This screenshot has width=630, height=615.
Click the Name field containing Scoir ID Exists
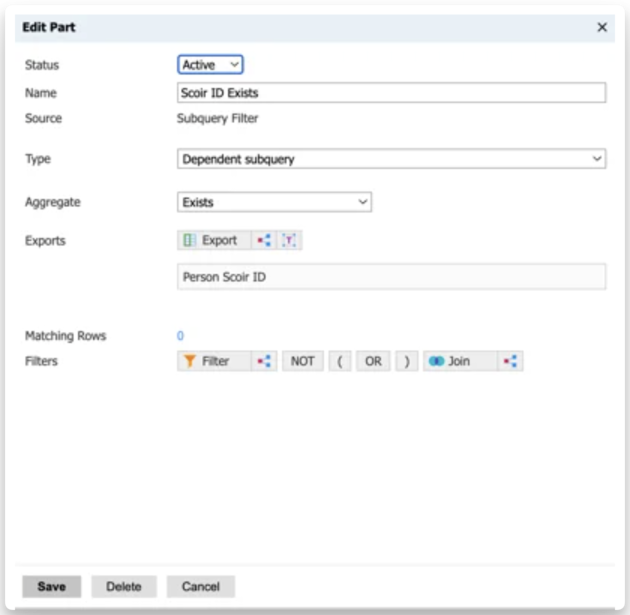(391, 93)
